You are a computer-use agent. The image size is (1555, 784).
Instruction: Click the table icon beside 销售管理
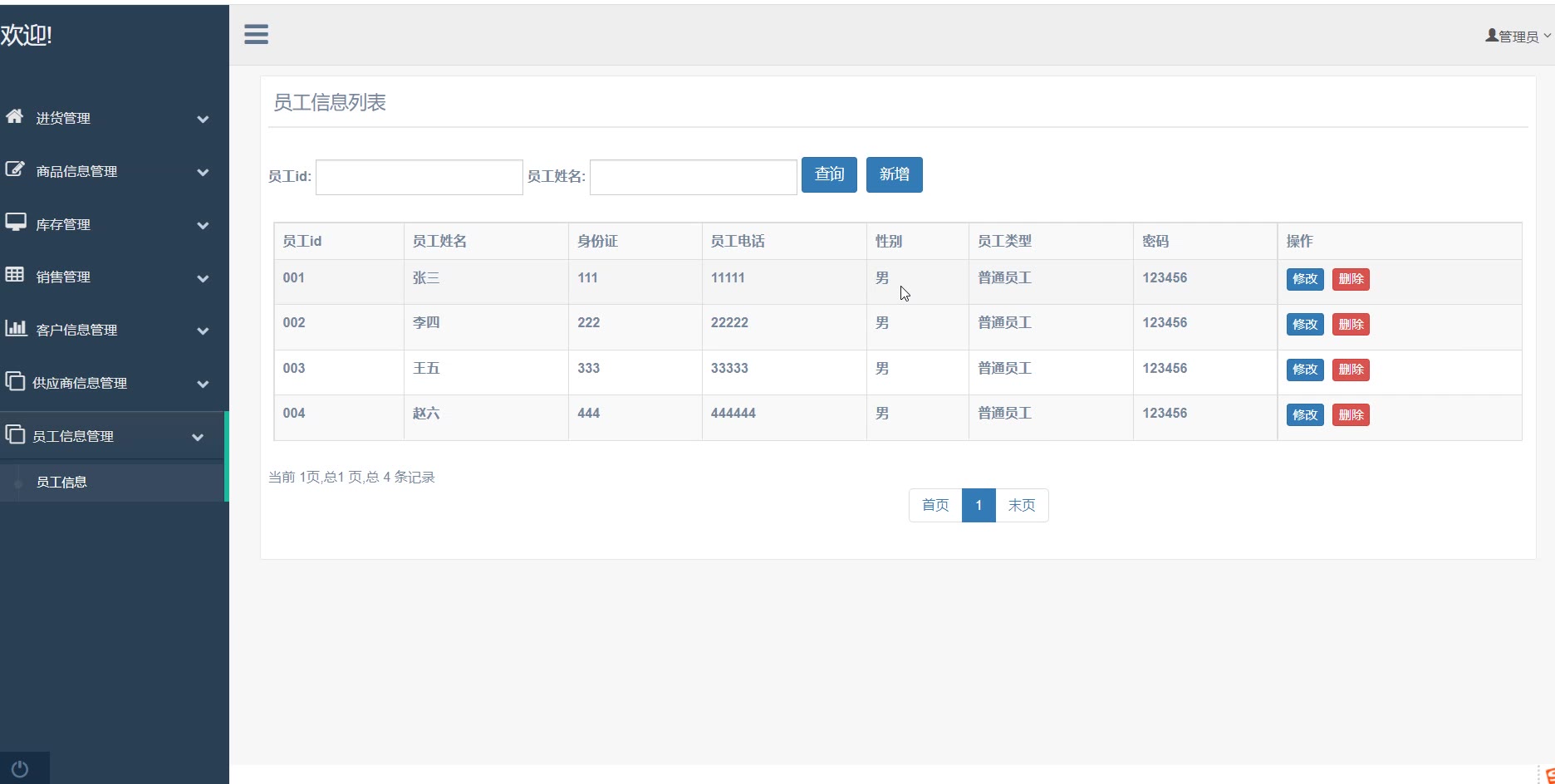pos(15,275)
